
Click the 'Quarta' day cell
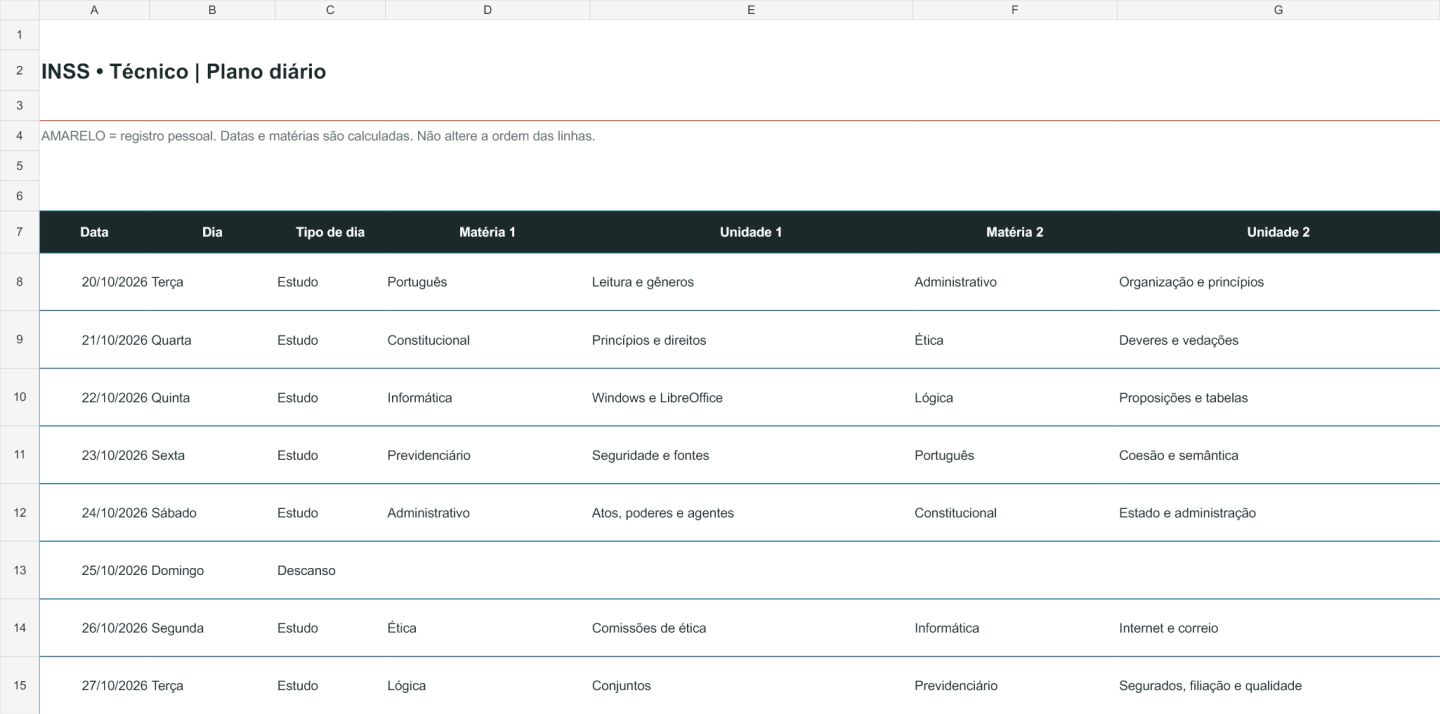click(x=212, y=340)
